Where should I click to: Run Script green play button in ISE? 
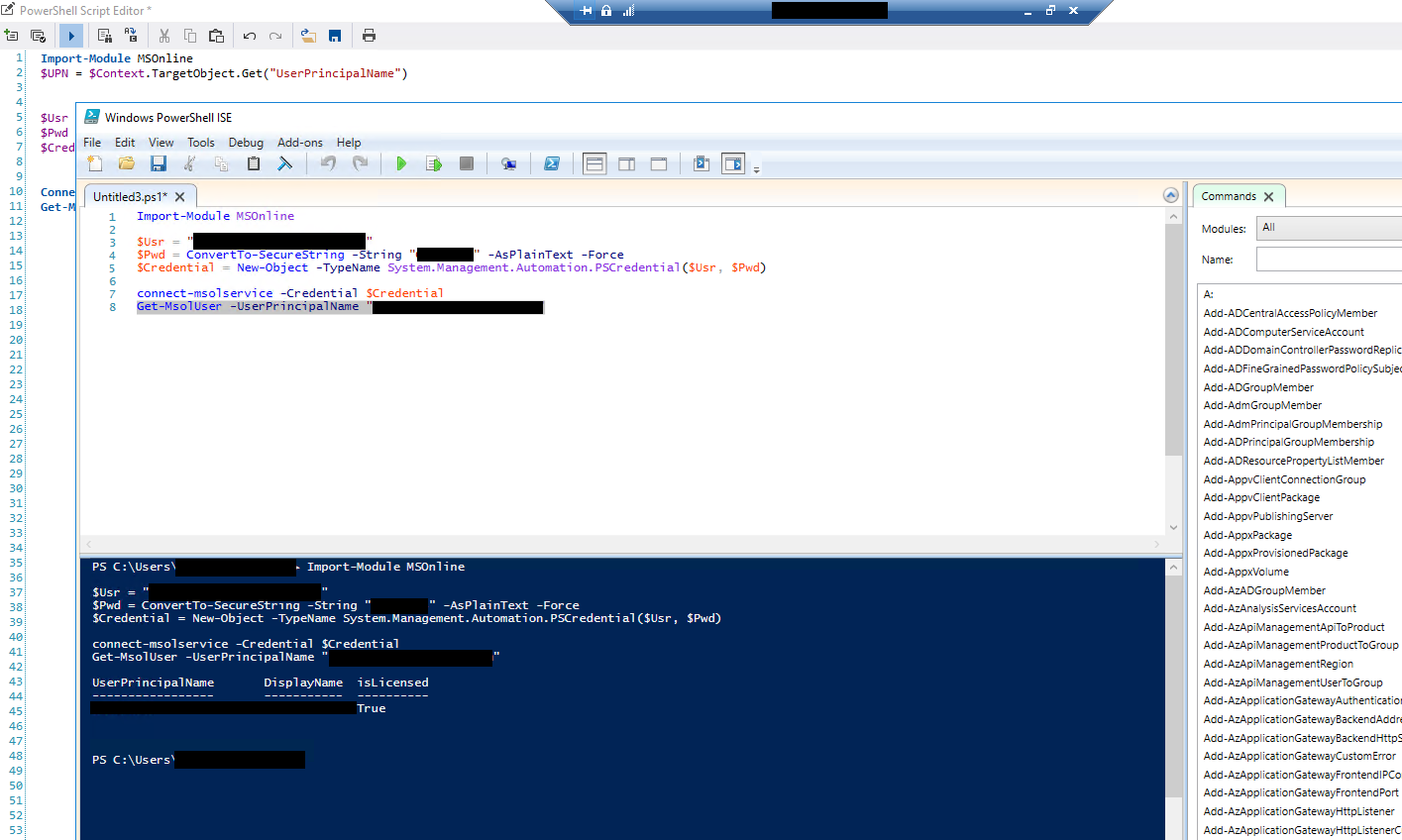pyautogui.click(x=401, y=163)
